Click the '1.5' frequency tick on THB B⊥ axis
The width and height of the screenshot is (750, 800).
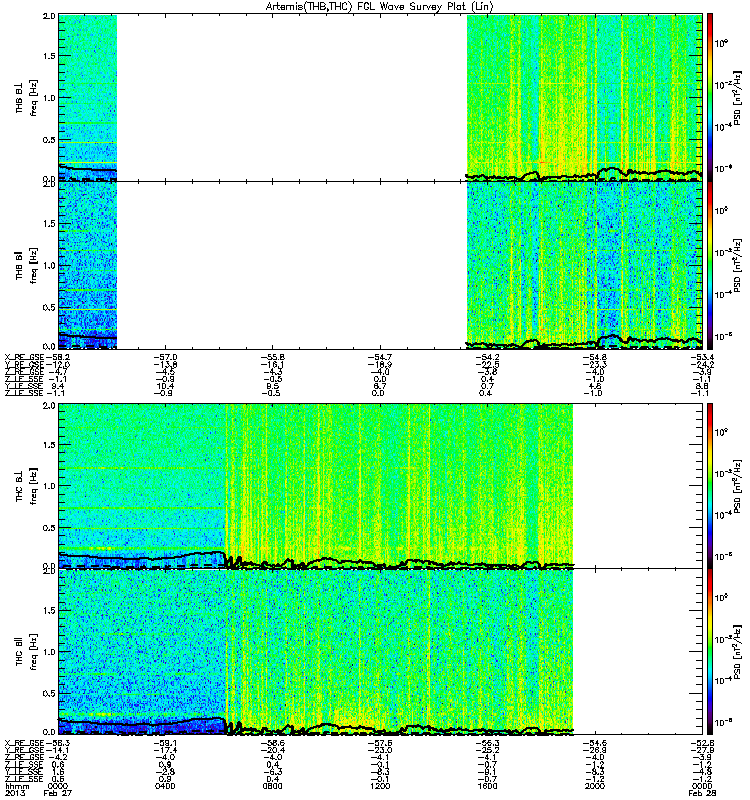click(x=49, y=56)
